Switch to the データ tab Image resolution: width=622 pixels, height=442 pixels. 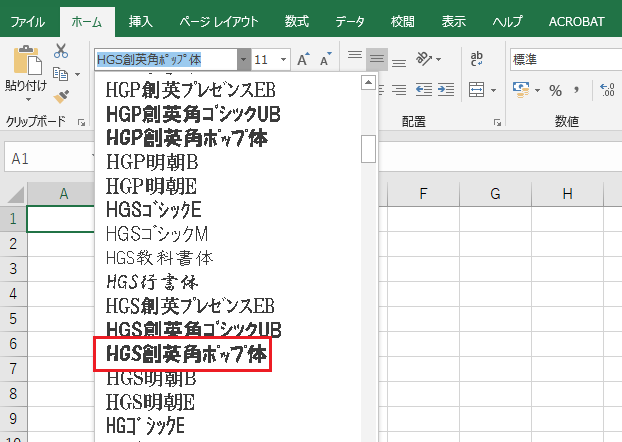click(350, 21)
